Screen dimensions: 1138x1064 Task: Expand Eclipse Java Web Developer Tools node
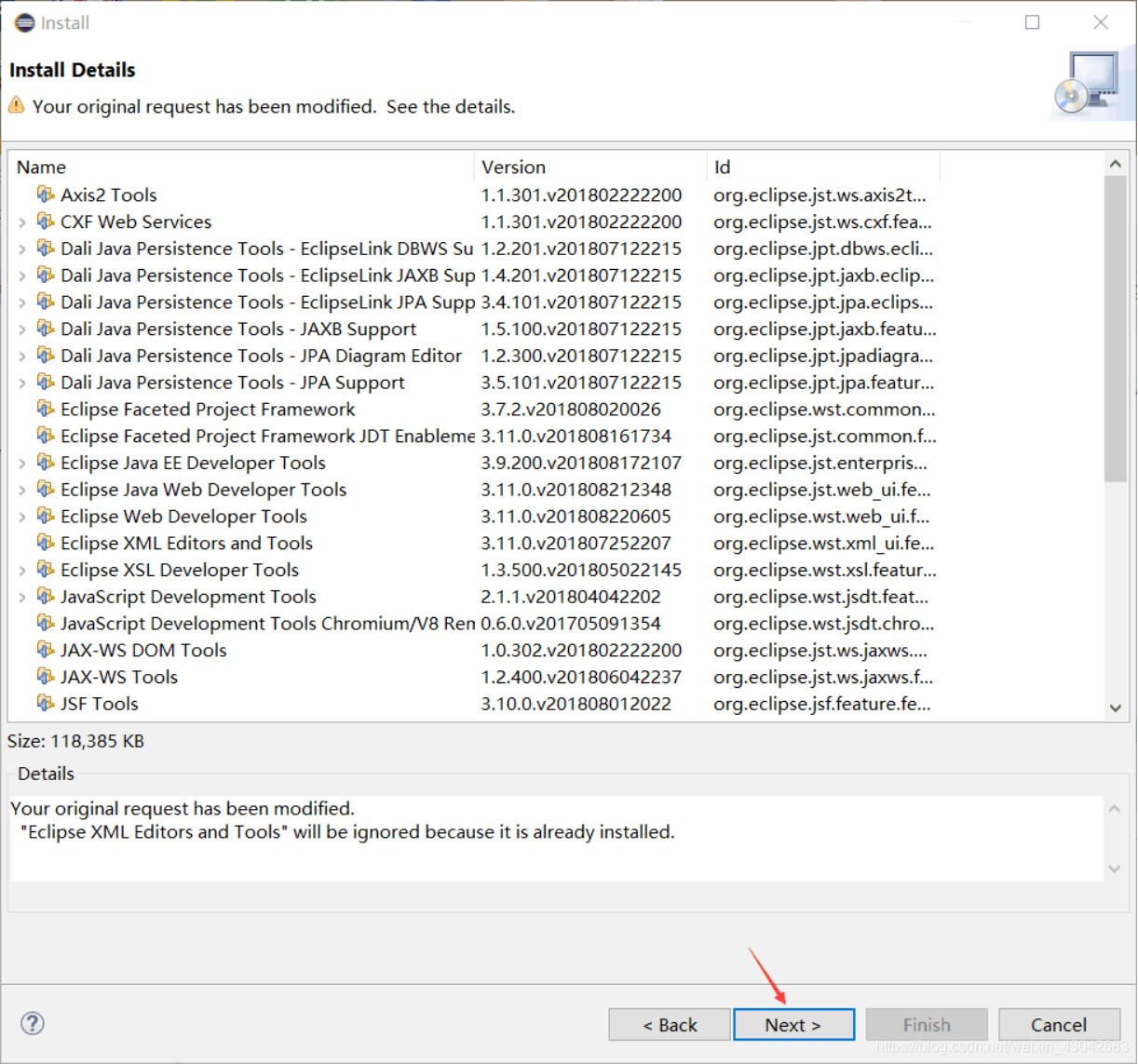[22, 491]
